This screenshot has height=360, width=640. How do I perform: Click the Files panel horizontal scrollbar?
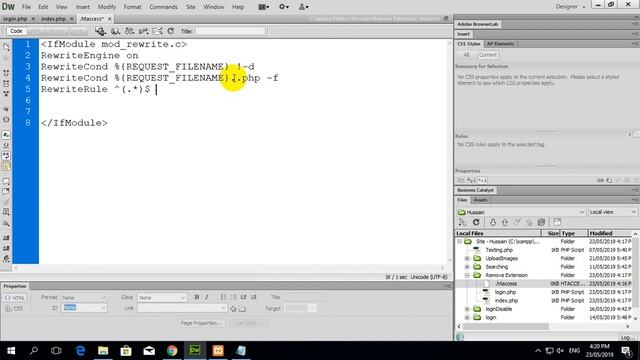pyautogui.click(x=506, y=327)
